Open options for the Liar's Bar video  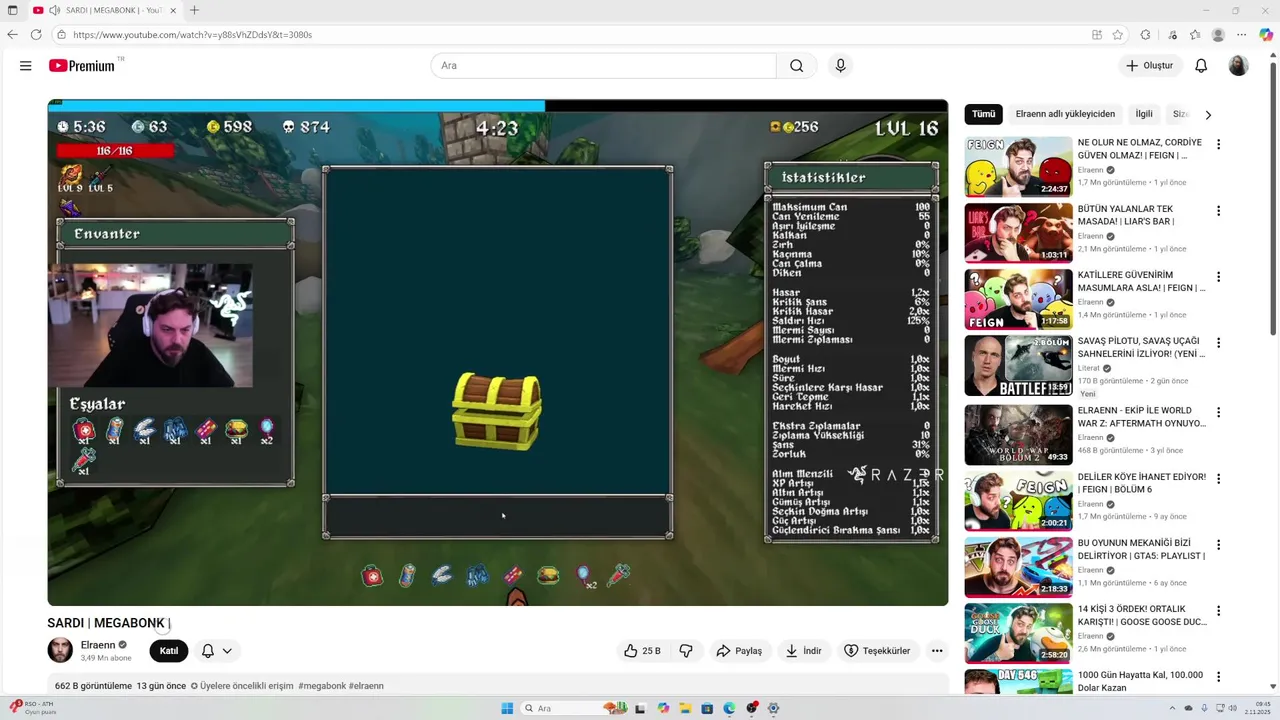point(1218,211)
